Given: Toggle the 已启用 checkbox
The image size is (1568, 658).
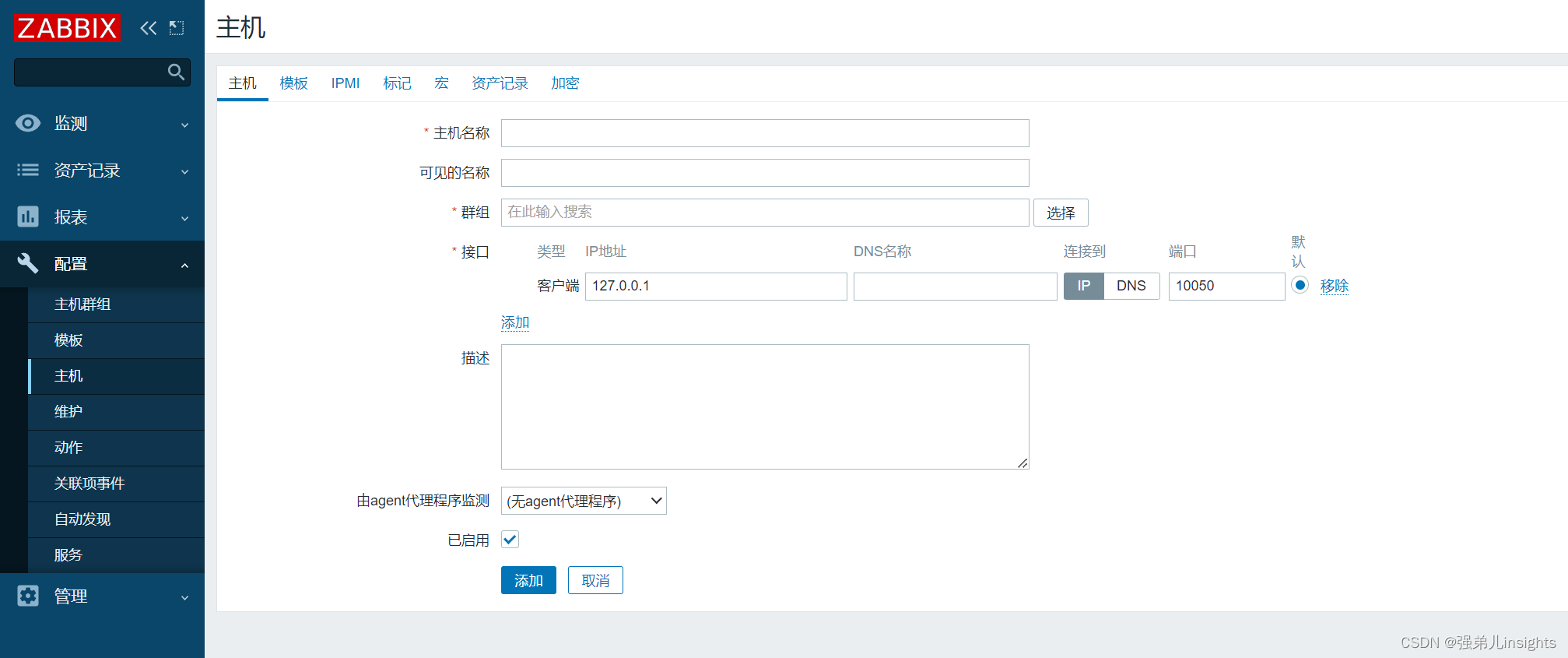Looking at the screenshot, I should tap(510, 540).
